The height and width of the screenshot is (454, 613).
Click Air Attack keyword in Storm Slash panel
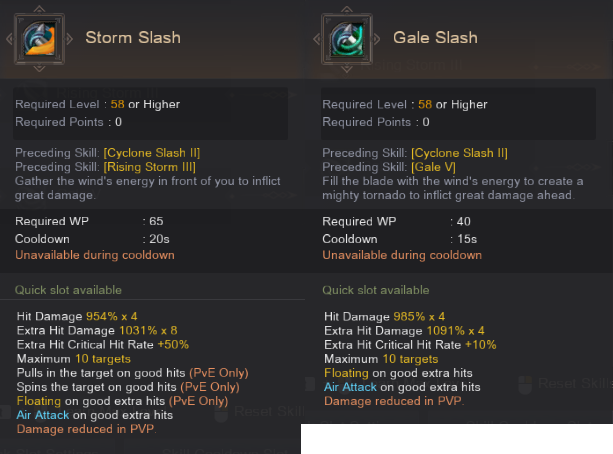point(43,415)
